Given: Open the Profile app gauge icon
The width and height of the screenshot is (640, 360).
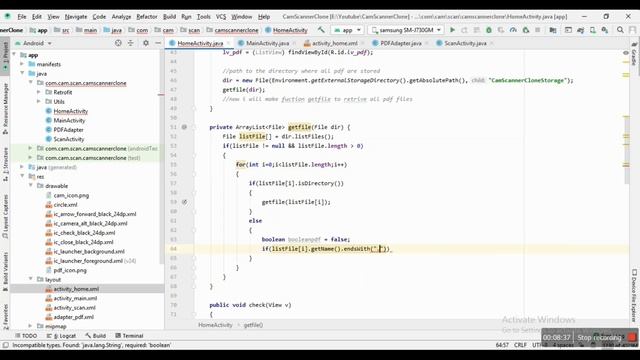Looking at the screenshot, I should pos(513,30).
